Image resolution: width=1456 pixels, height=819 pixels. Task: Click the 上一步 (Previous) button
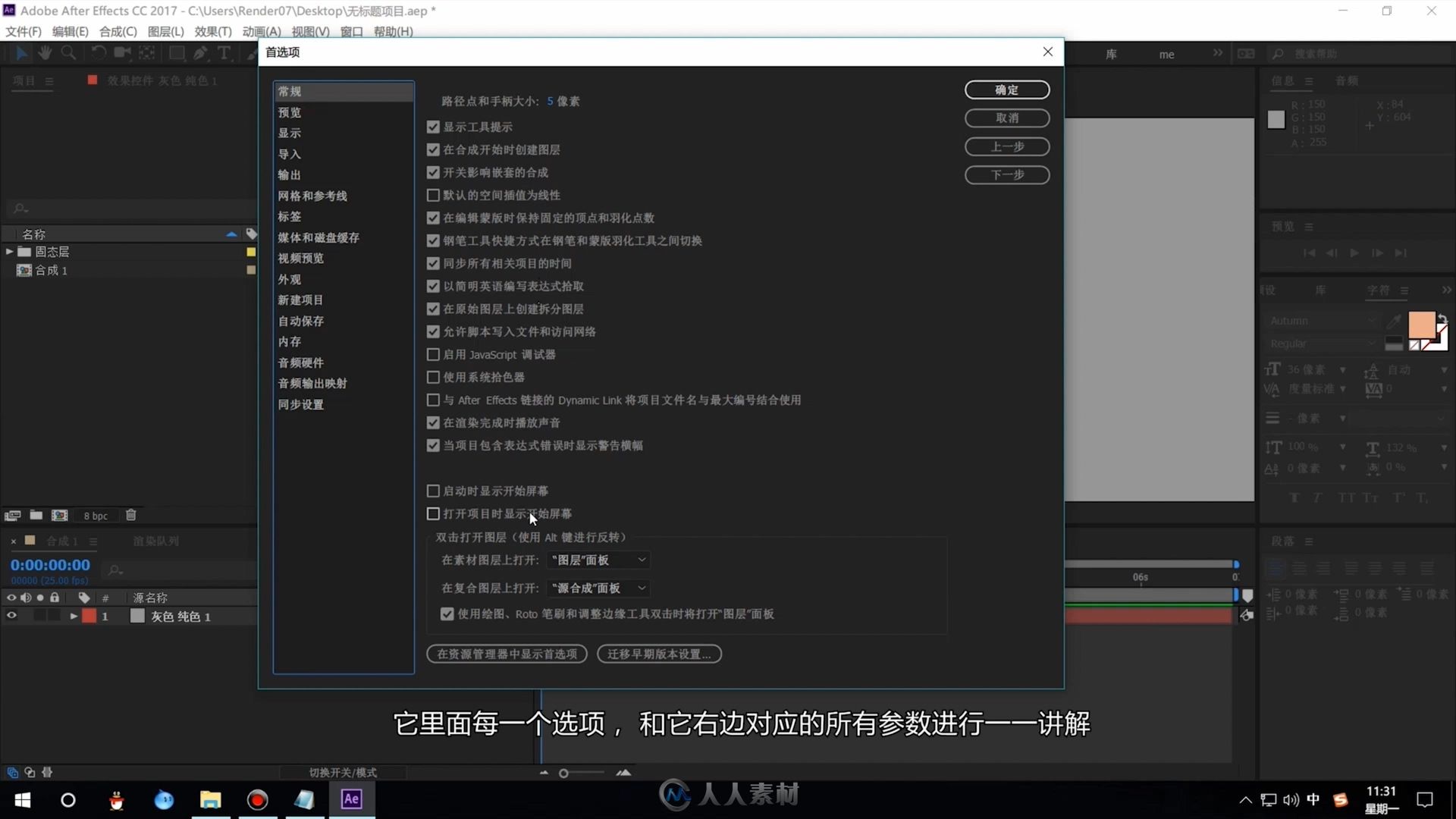[1007, 146]
